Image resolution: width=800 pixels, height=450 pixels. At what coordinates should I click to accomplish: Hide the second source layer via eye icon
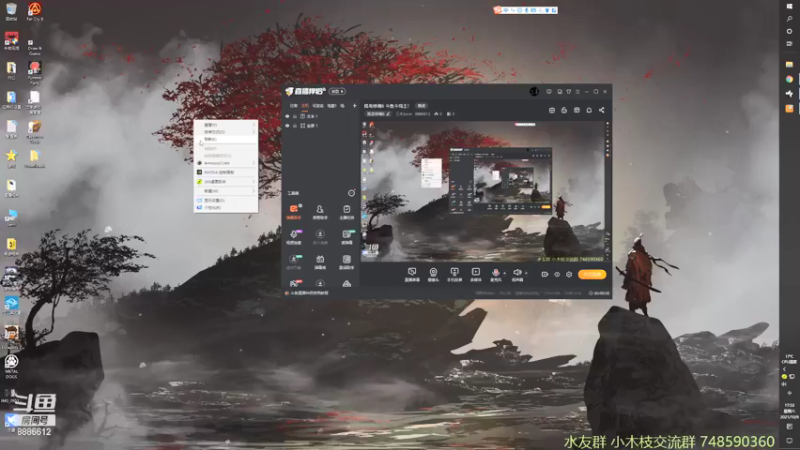tap(287, 126)
